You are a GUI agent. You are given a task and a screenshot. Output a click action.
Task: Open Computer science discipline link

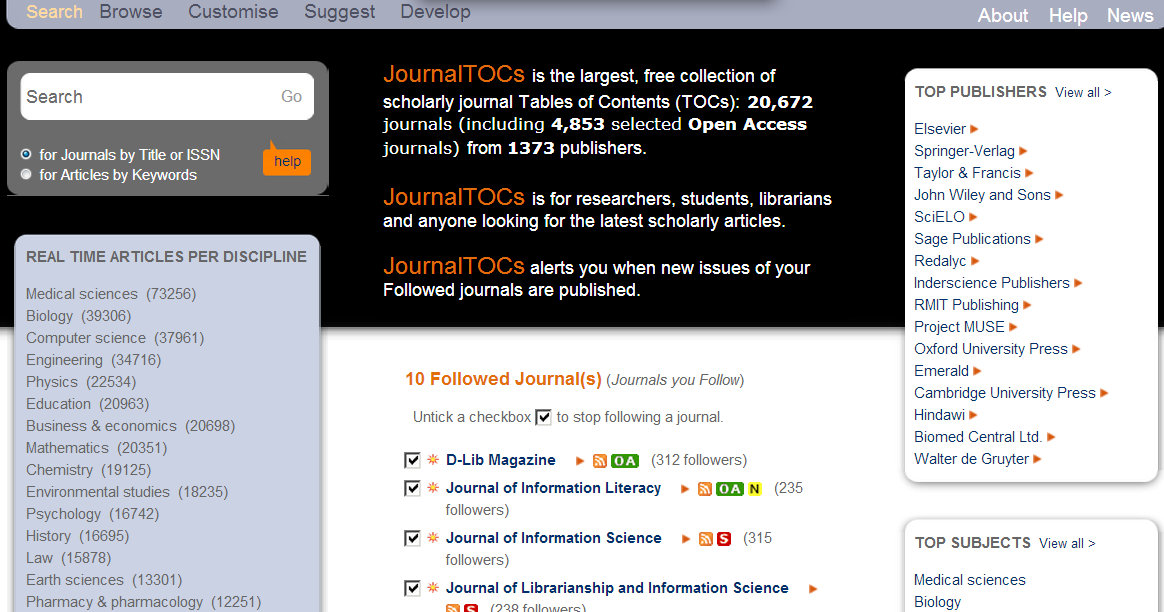pos(115,338)
